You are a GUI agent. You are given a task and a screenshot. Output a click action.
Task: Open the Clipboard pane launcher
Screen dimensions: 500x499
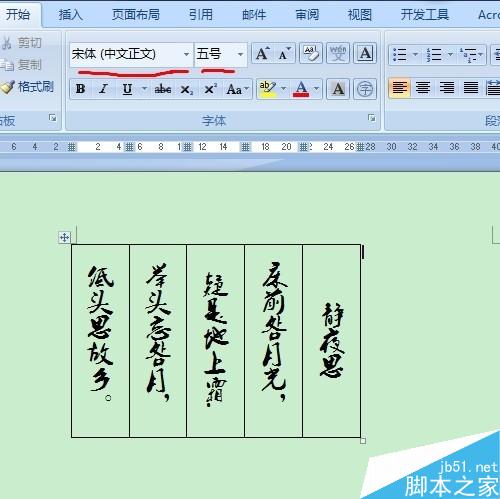[52, 118]
